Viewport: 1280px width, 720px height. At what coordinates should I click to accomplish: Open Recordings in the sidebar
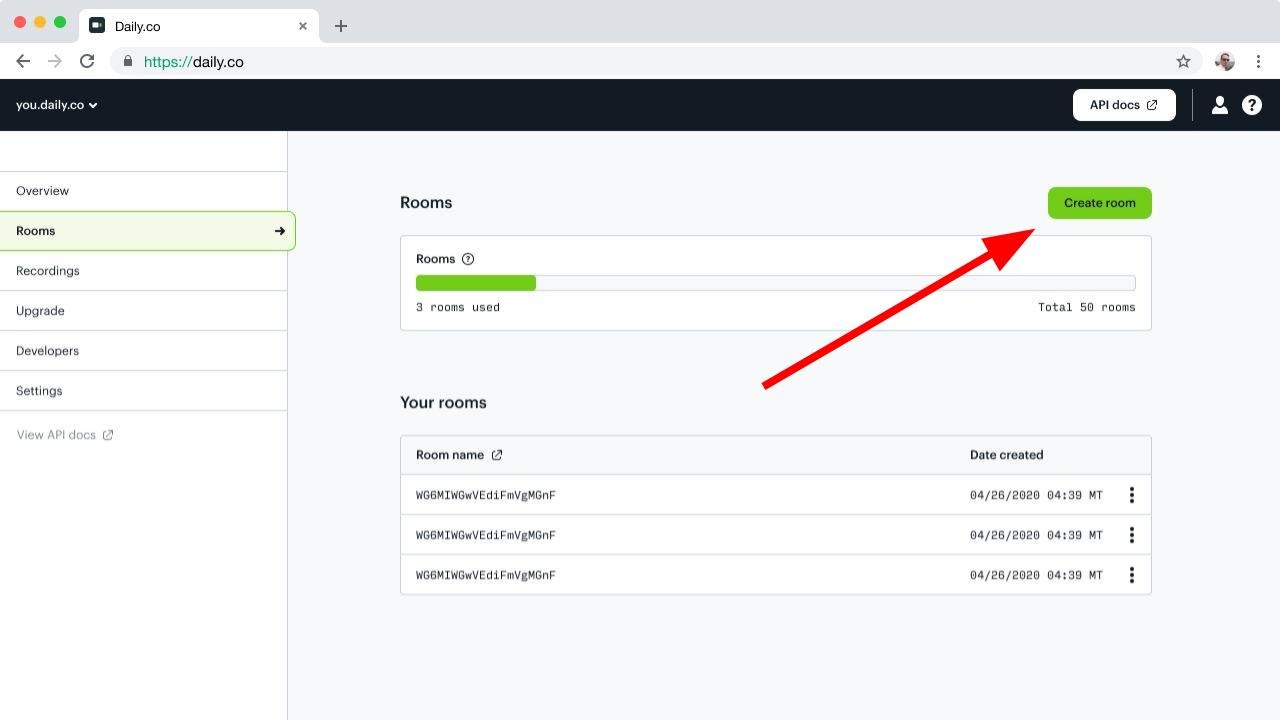coord(143,271)
